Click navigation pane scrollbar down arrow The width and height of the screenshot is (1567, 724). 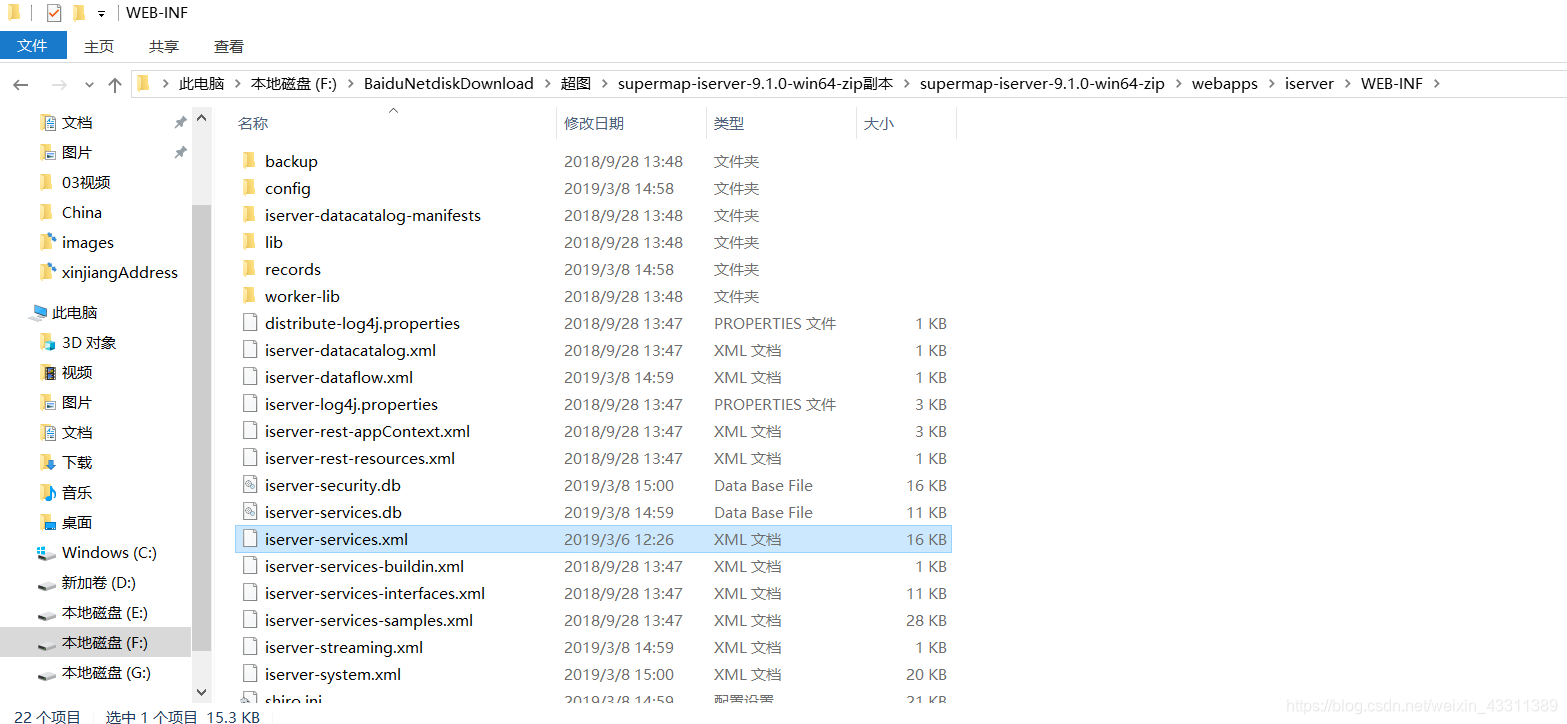(201, 691)
